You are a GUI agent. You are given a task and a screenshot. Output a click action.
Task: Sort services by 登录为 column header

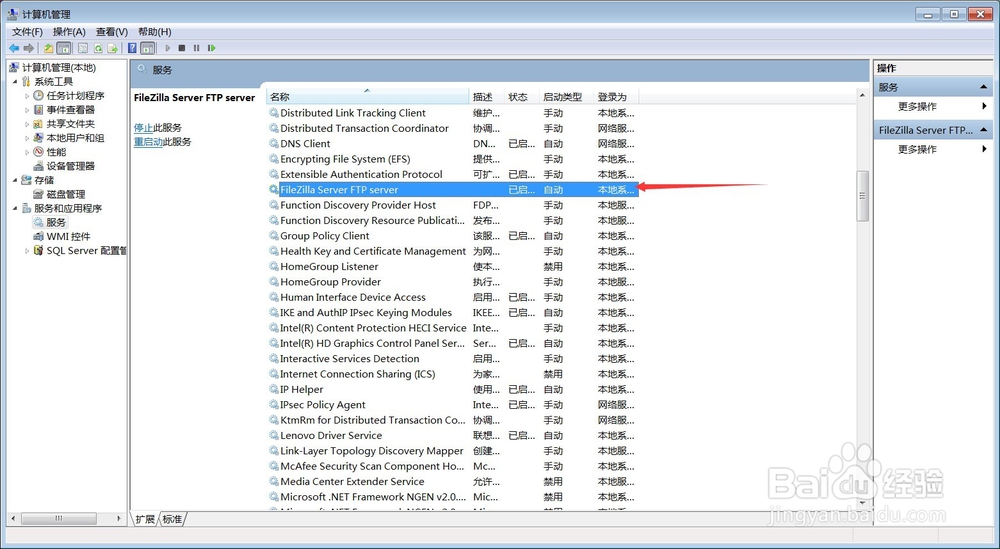615,97
